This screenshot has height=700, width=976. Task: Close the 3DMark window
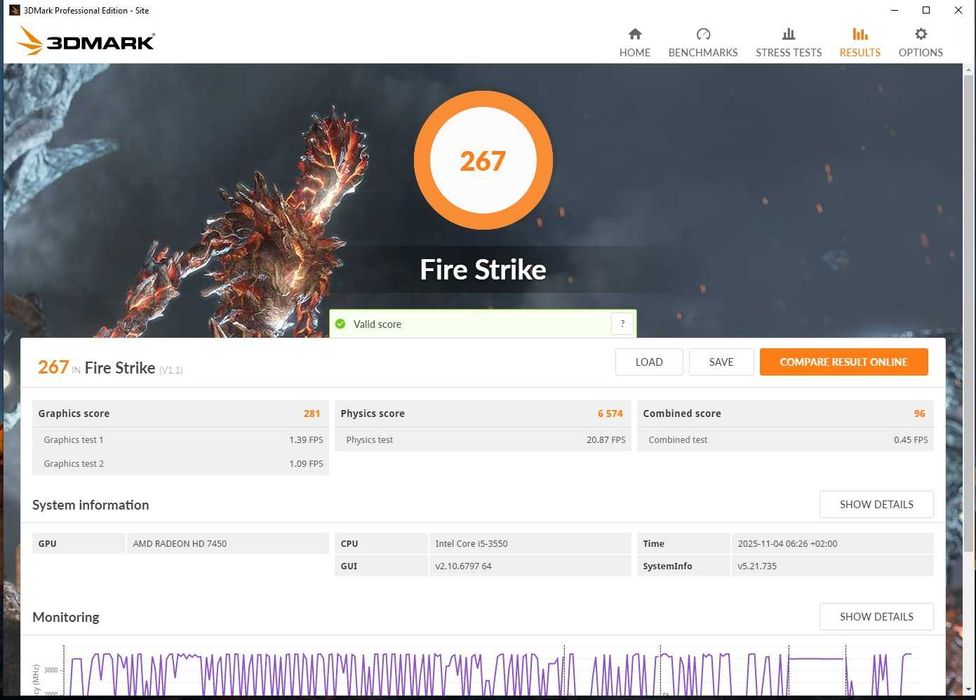pyautogui.click(x=958, y=10)
